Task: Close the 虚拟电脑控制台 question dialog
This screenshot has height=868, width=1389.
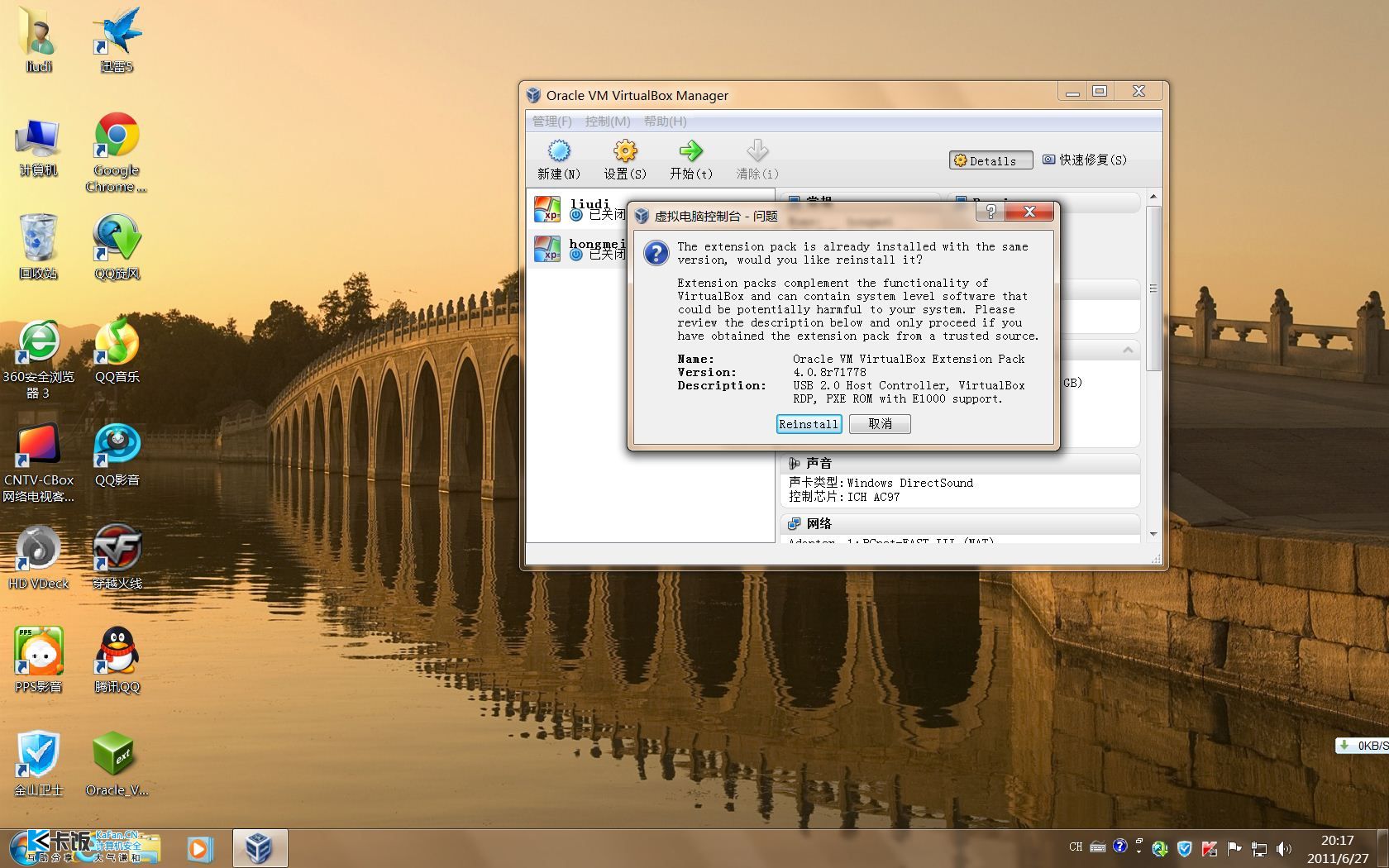Action: pos(1029,212)
